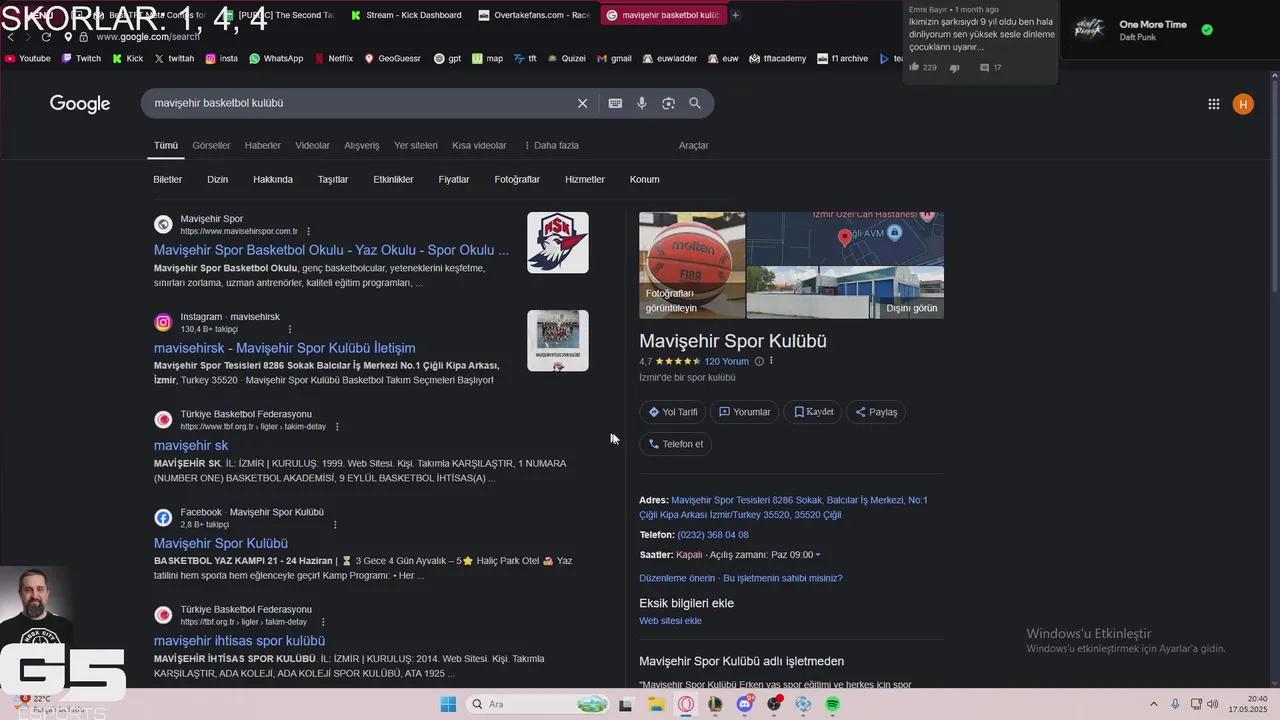
Task: Open more options for the Facebook result
Action: click(335, 525)
